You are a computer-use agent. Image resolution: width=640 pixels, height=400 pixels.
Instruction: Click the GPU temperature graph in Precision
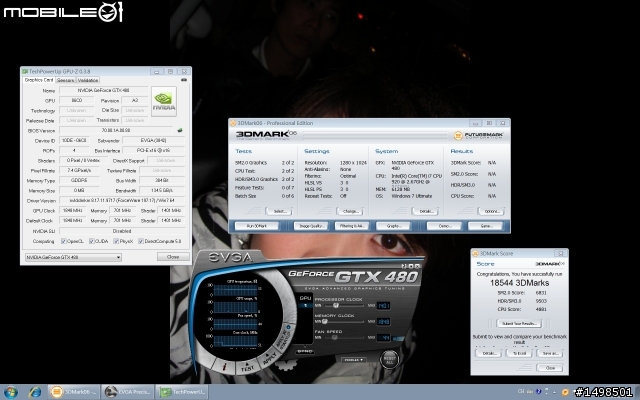(236, 291)
